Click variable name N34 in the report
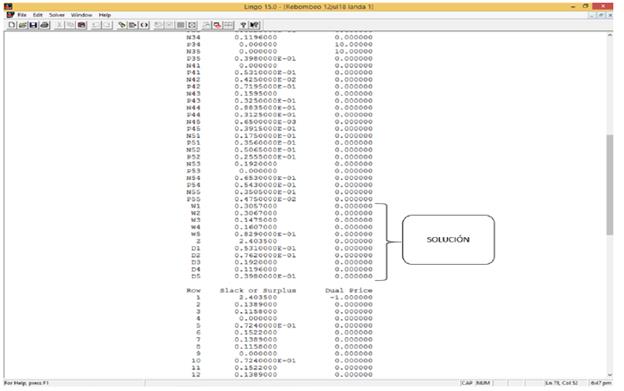Screen dimensions: 624x391 [x=193, y=37]
